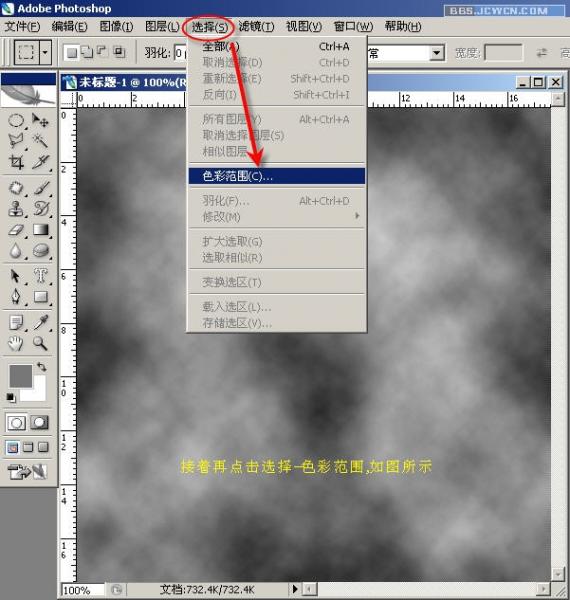Toggle Add to selection mode
570x600 pixels.
(87, 52)
